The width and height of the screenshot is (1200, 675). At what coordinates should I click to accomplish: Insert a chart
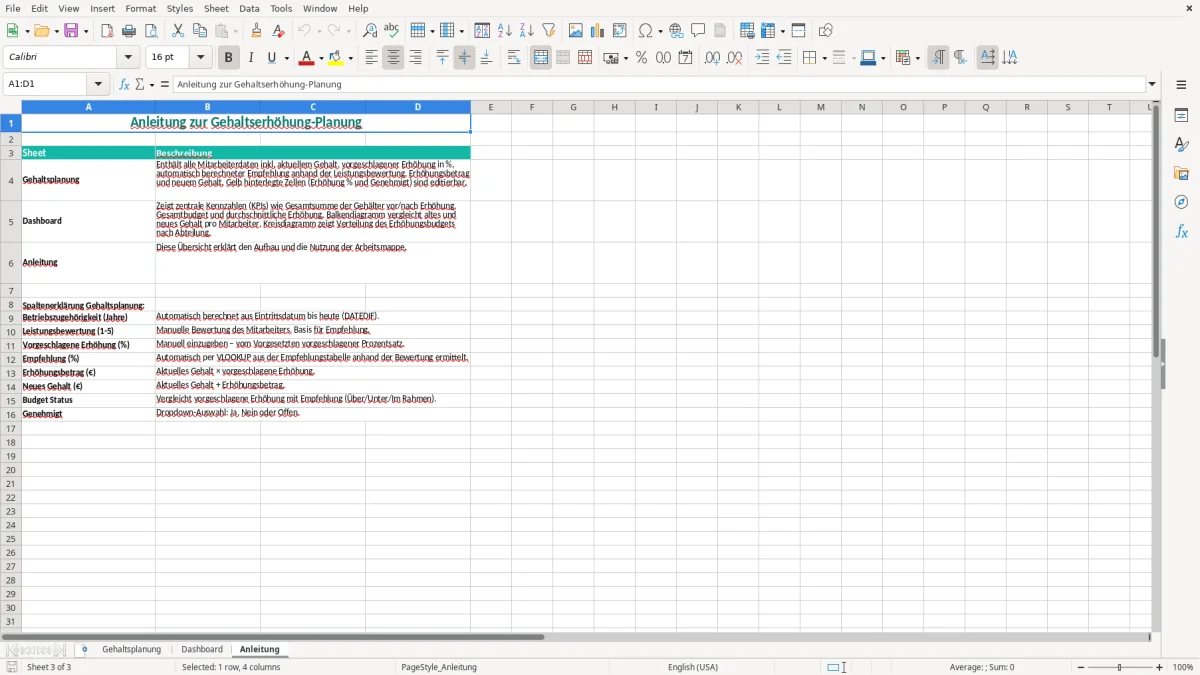click(597, 31)
